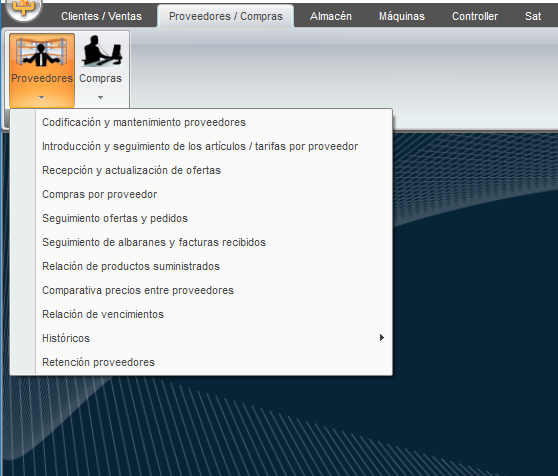558x476 pixels.
Task: Open the Máquinas tab
Action: click(x=402, y=16)
